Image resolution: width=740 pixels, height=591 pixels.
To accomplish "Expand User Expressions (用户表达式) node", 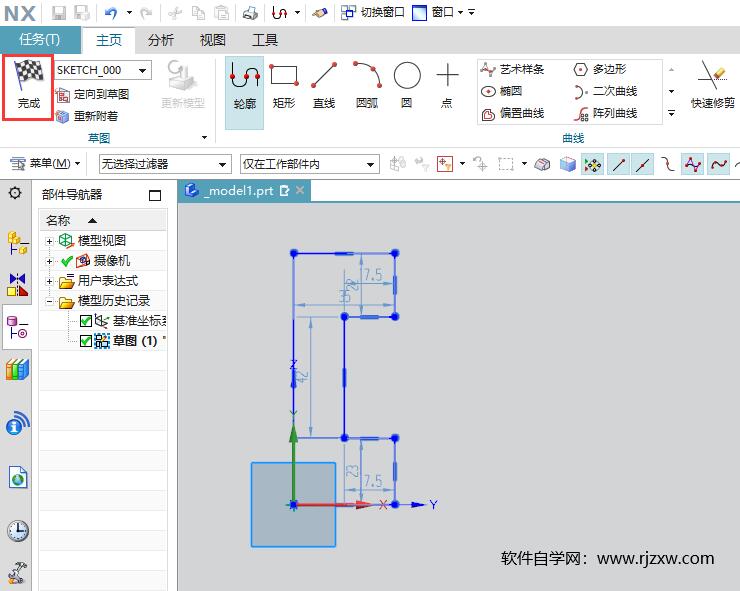I will [x=49, y=281].
